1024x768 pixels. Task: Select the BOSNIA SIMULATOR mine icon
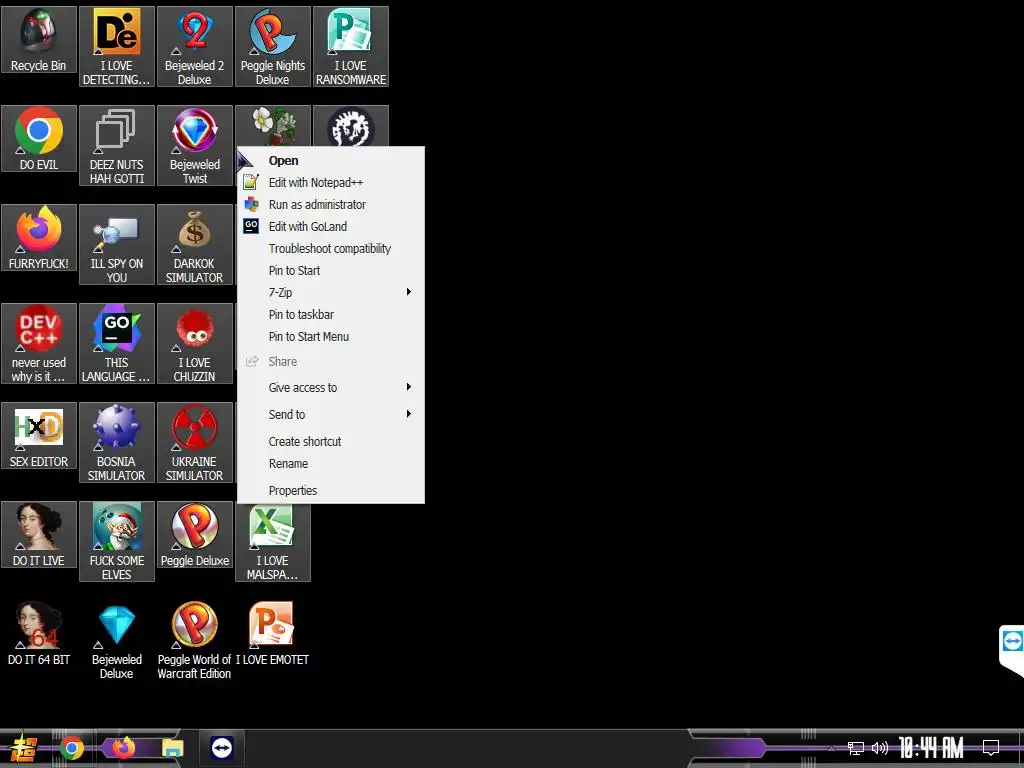click(116, 443)
